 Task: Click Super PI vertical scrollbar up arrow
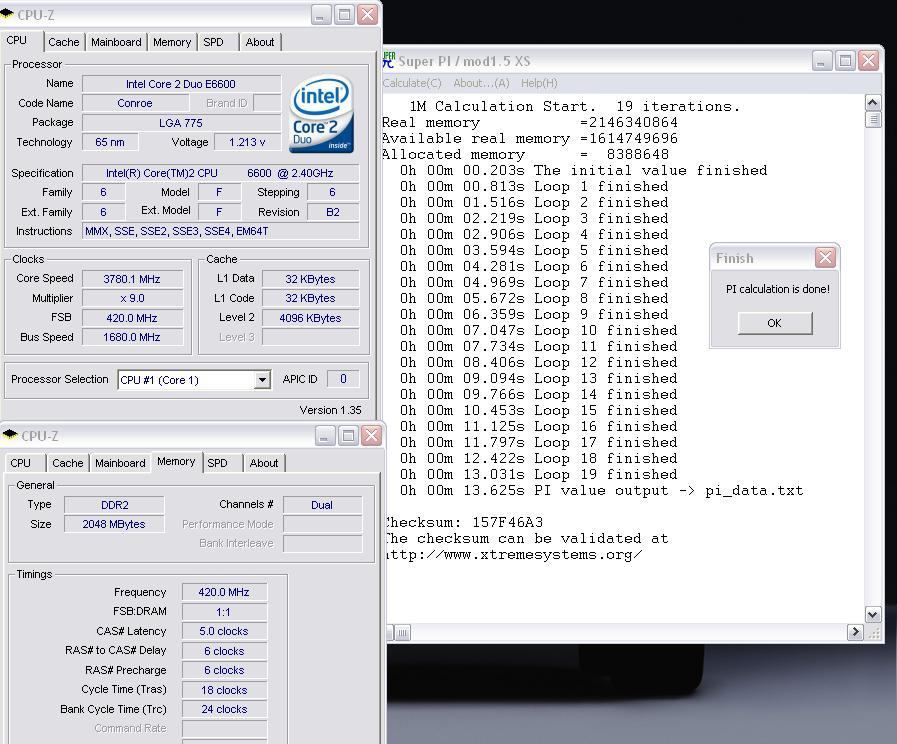[872, 103]
